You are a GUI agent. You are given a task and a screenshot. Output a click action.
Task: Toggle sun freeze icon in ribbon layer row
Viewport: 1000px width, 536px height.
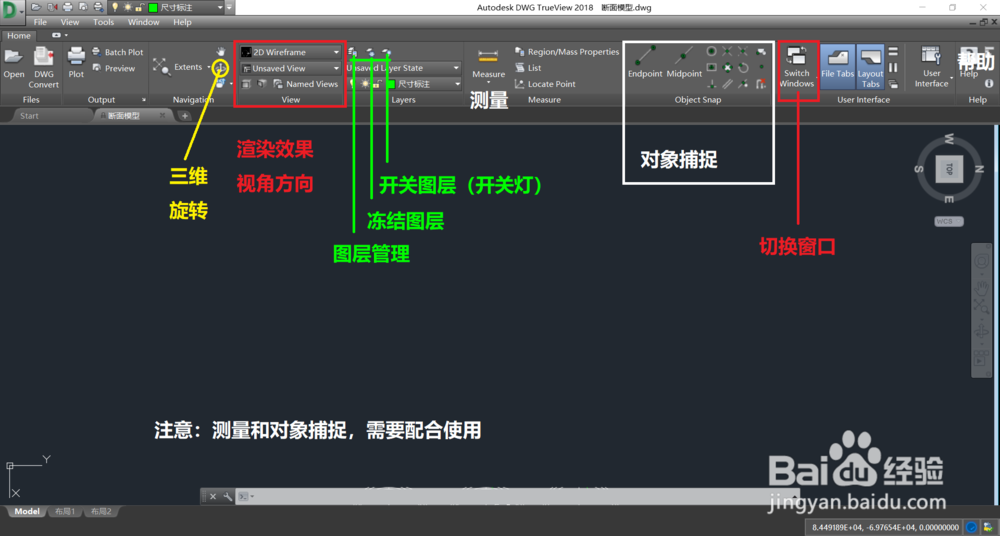365,84
